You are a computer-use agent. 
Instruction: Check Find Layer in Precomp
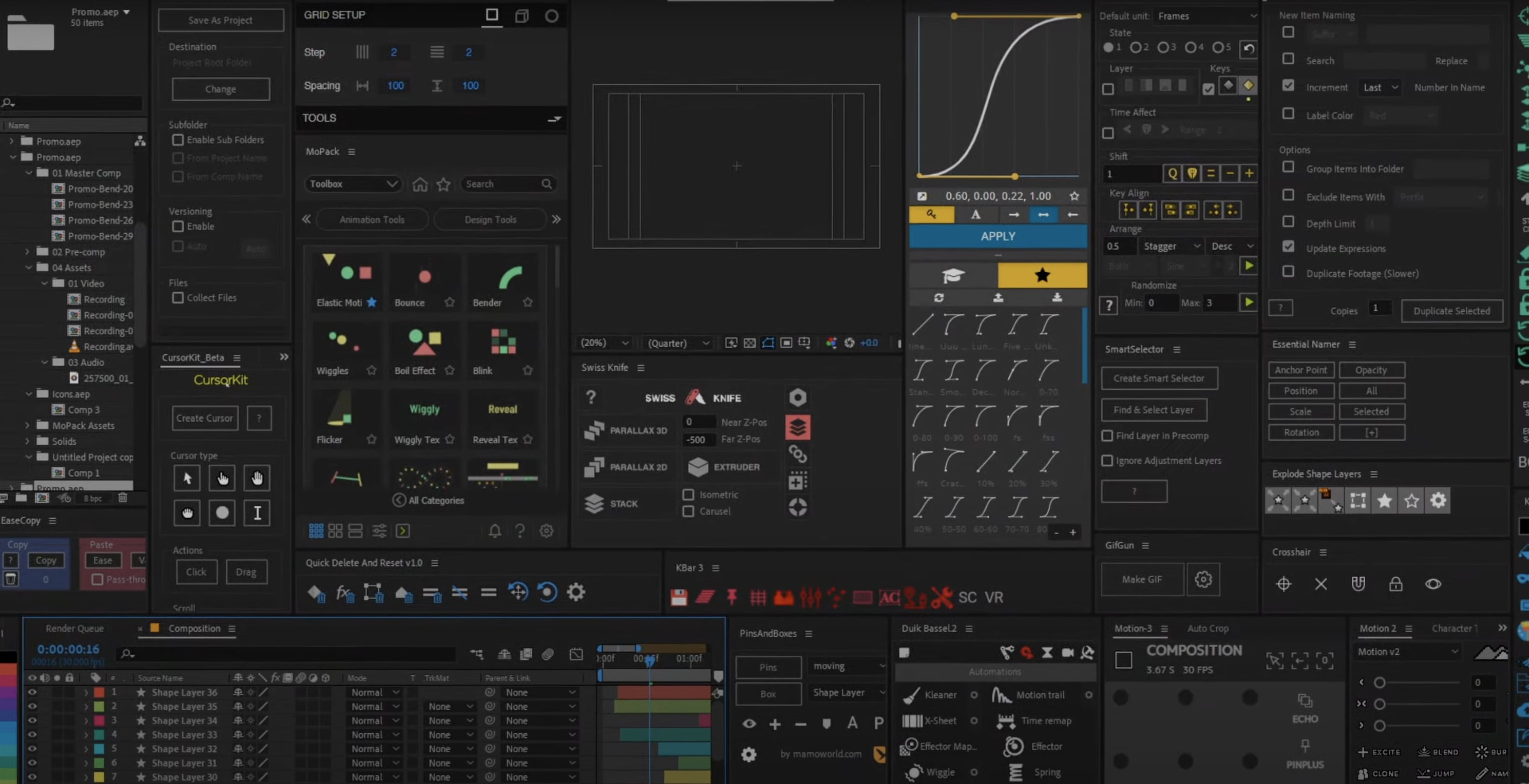pyautogui.click(x=1107, y=436)
